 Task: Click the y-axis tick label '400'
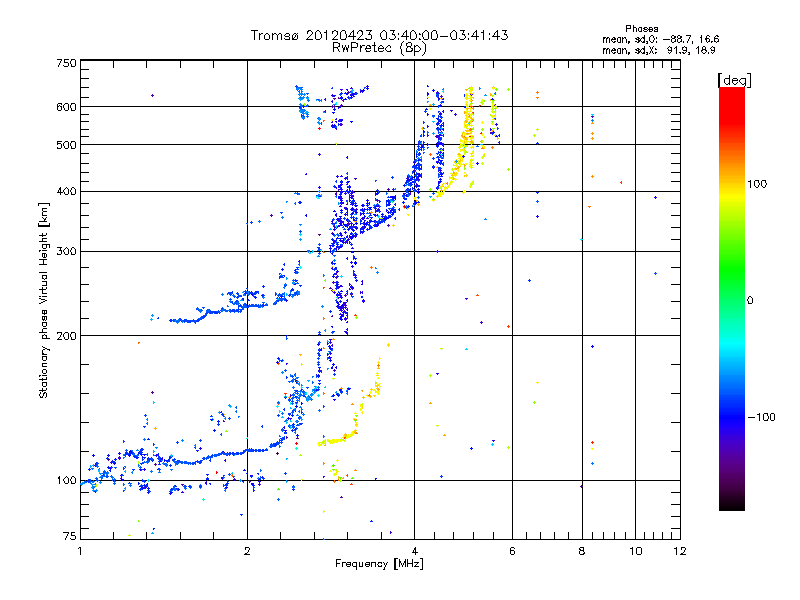tap(66, 192)
